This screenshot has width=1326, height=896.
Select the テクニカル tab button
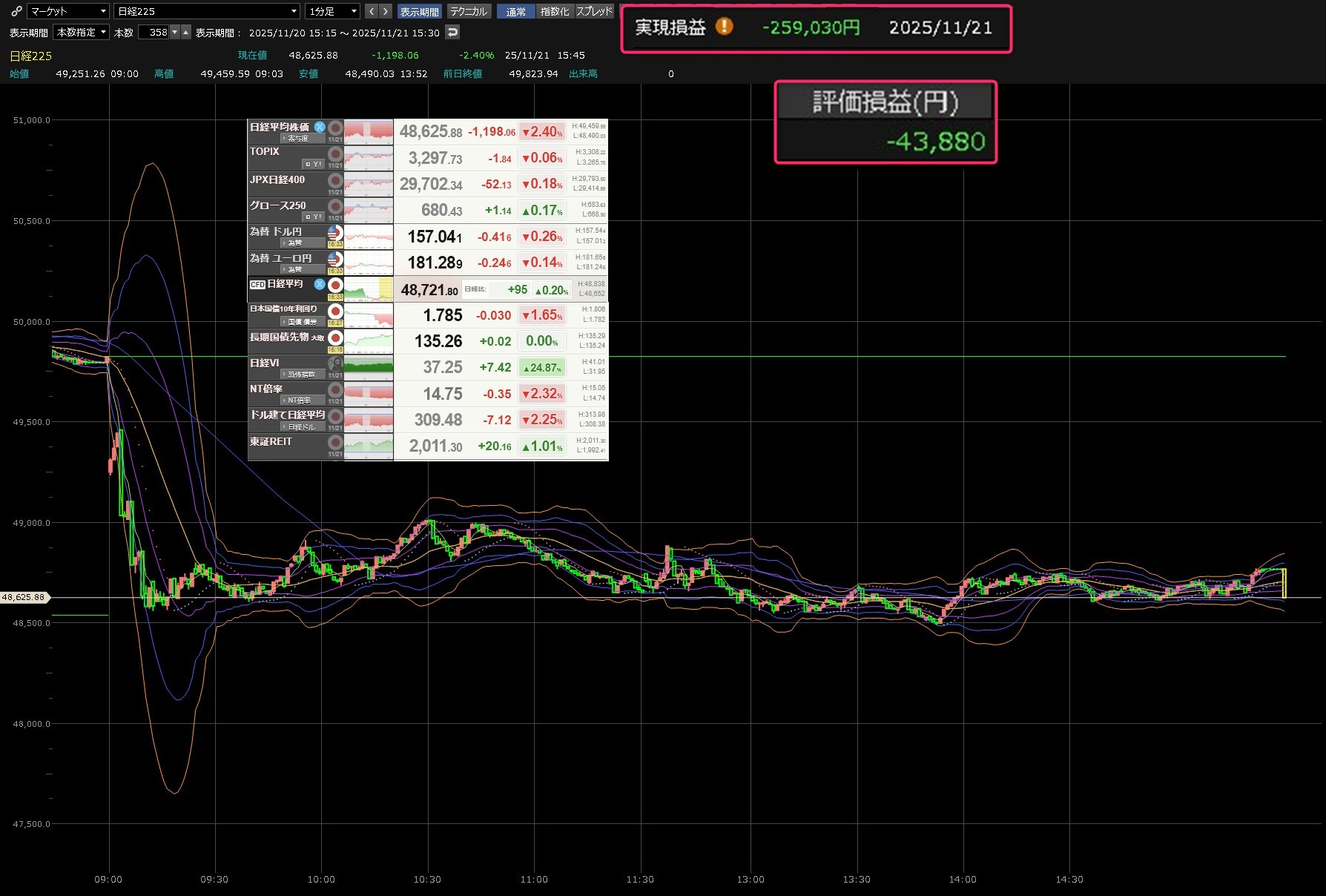[469, 11]
